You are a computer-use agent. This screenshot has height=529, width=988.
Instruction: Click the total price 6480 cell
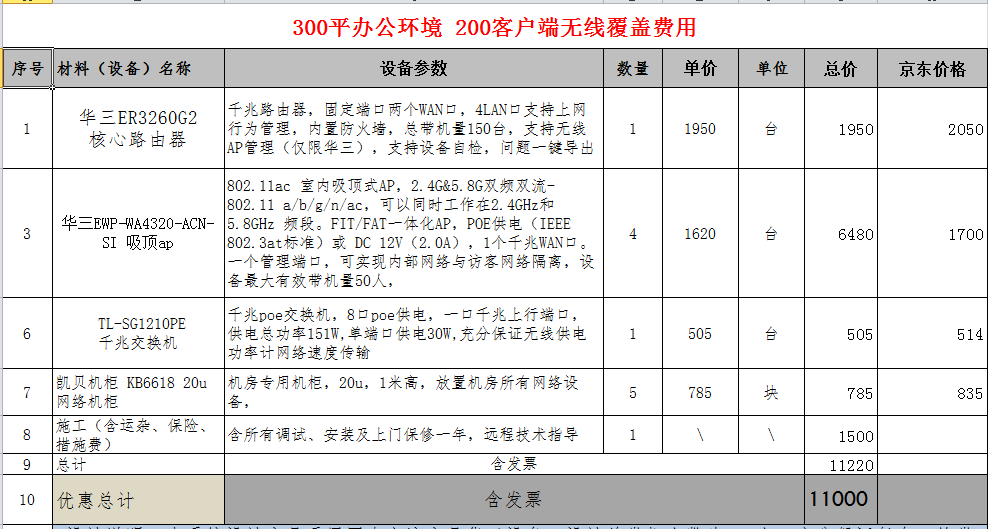841,233
